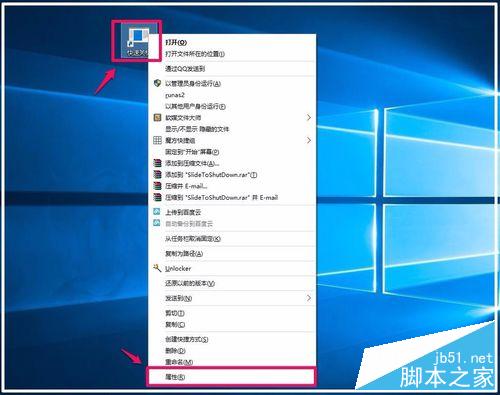Click the Unlocker wand icon
Screen dimensions: 500x395
point(157,268)
